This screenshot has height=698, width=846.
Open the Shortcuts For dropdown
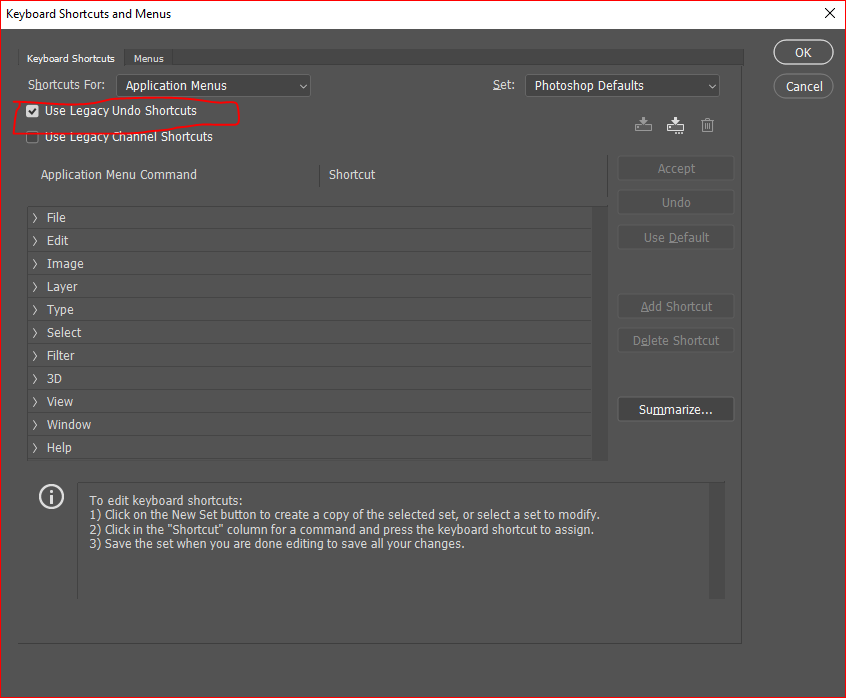click(213, 86)
